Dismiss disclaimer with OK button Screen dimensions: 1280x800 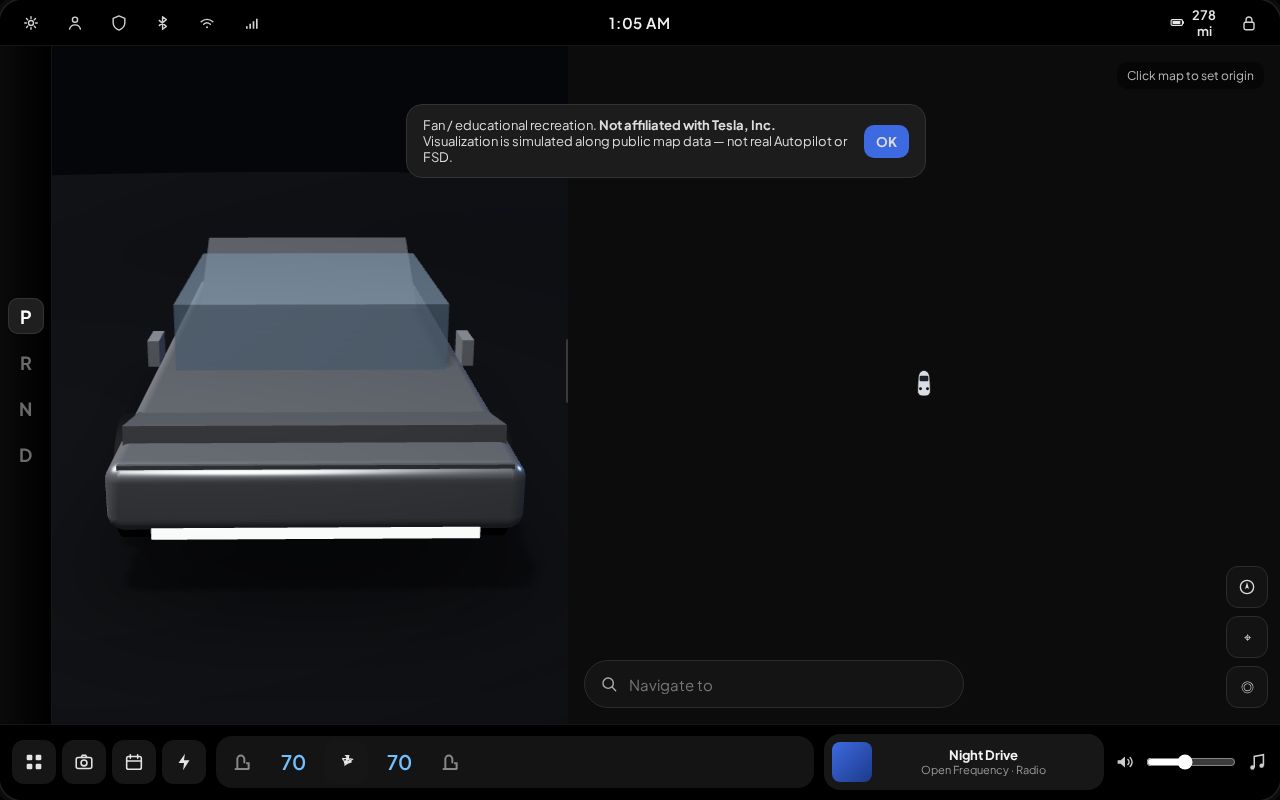(x=886, y=141)
